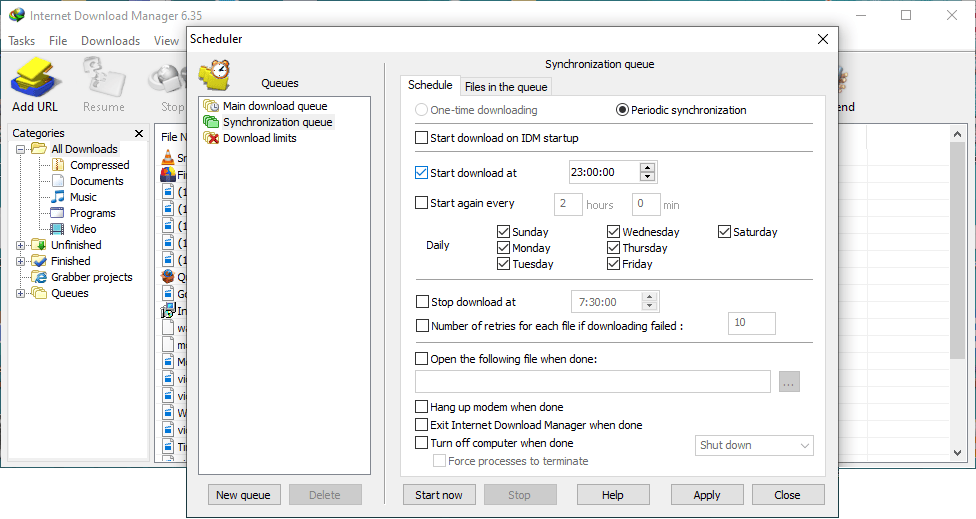Select the Video category icon
Image resolution: width=976 pixels, height=519 pixels.
[x=58, y=229]
